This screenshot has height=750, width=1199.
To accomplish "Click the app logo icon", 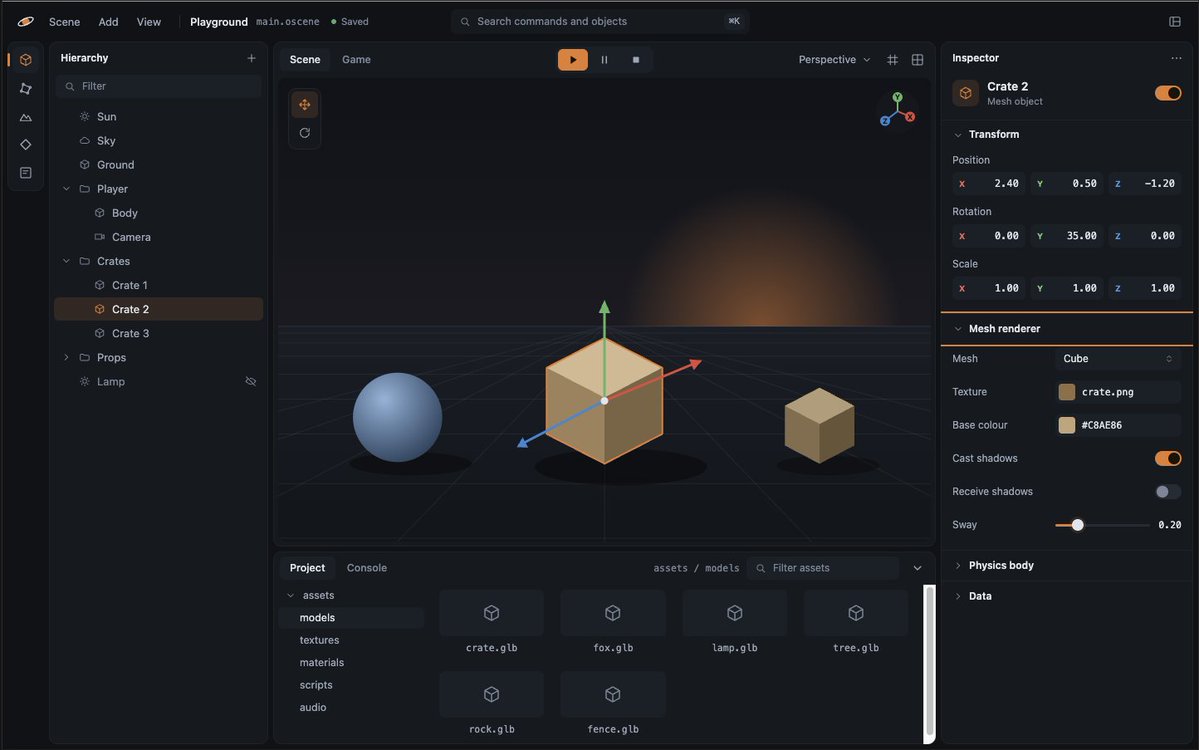I will [x=25, y=21].
